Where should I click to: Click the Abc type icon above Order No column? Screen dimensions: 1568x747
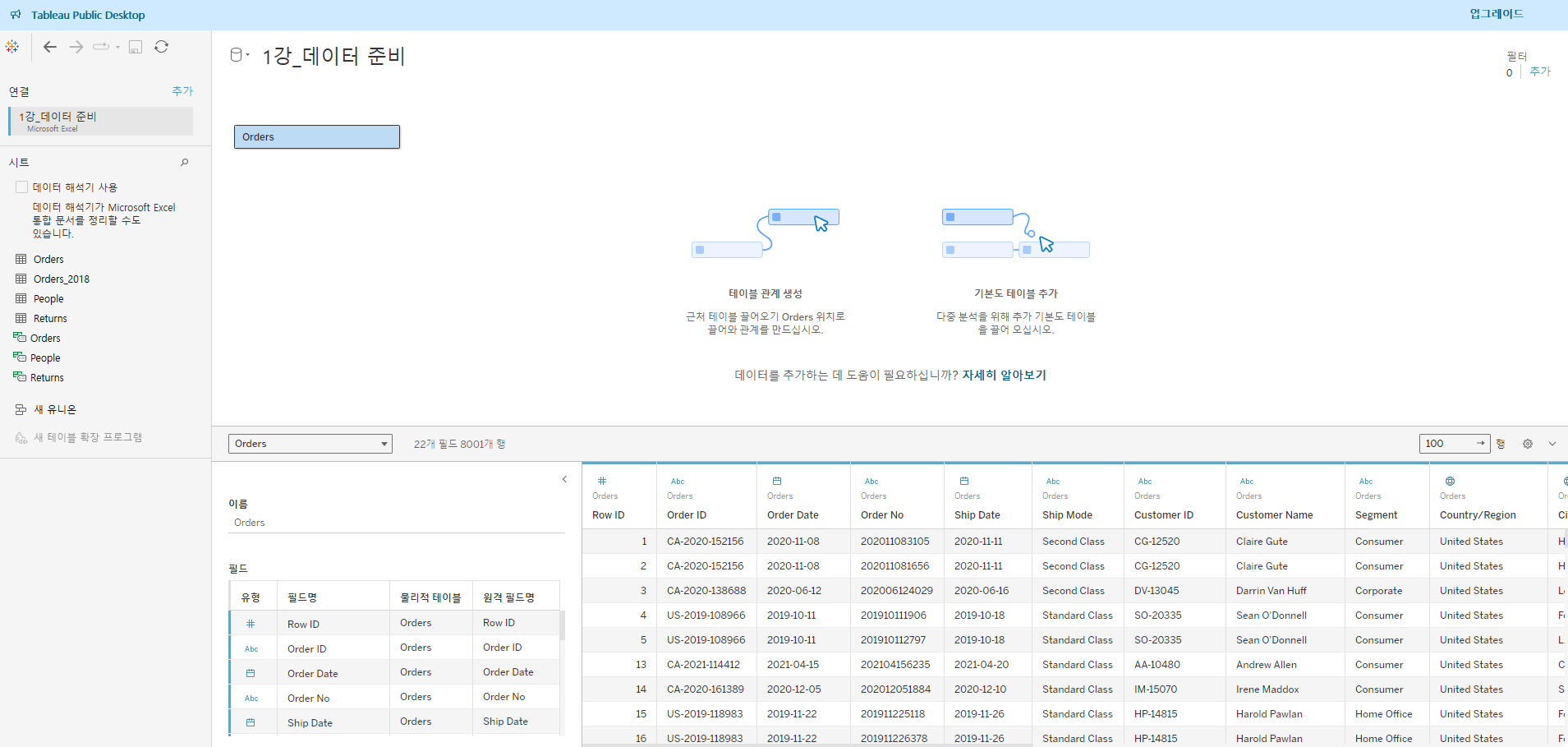871,482
